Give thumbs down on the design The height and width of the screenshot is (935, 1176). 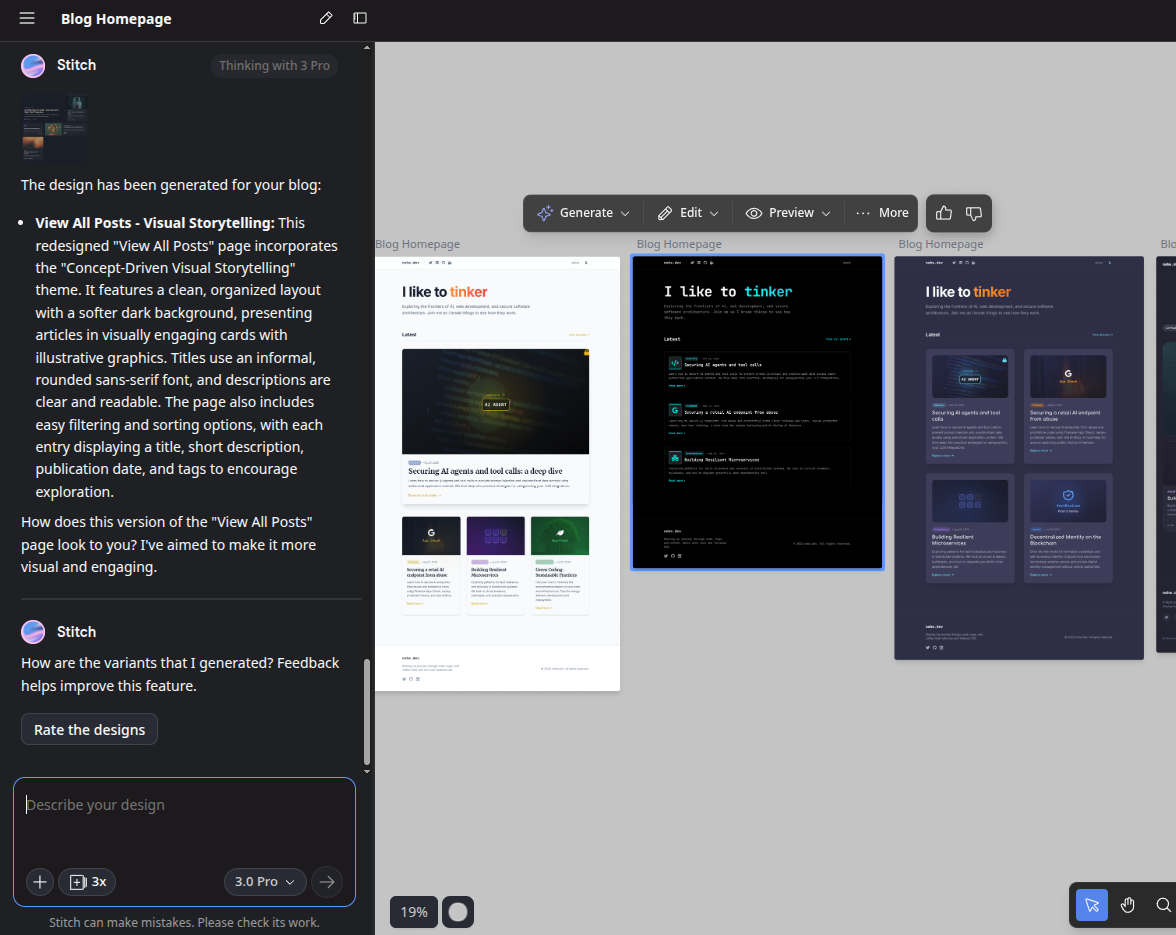[x=974, y=214]
